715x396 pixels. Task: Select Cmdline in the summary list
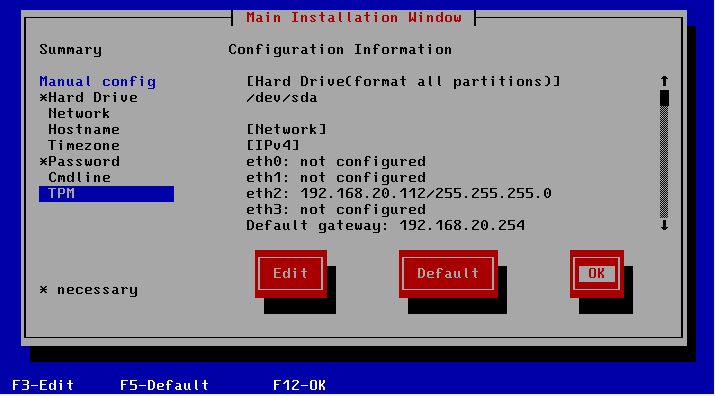pyautogui.click(x=79, y=177)
